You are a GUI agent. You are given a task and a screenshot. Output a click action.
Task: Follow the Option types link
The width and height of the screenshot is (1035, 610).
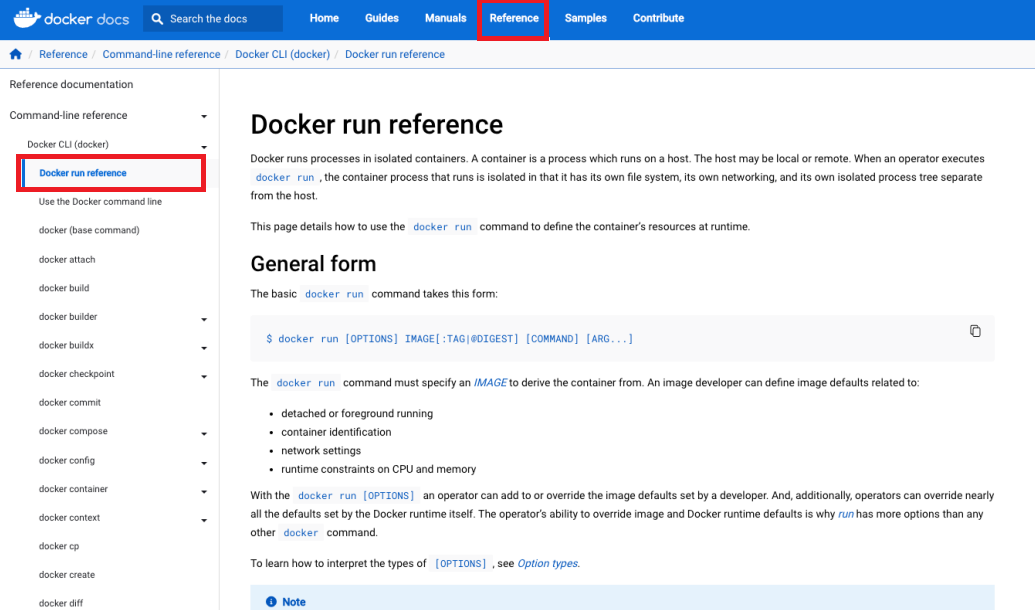tap(547, 563)
